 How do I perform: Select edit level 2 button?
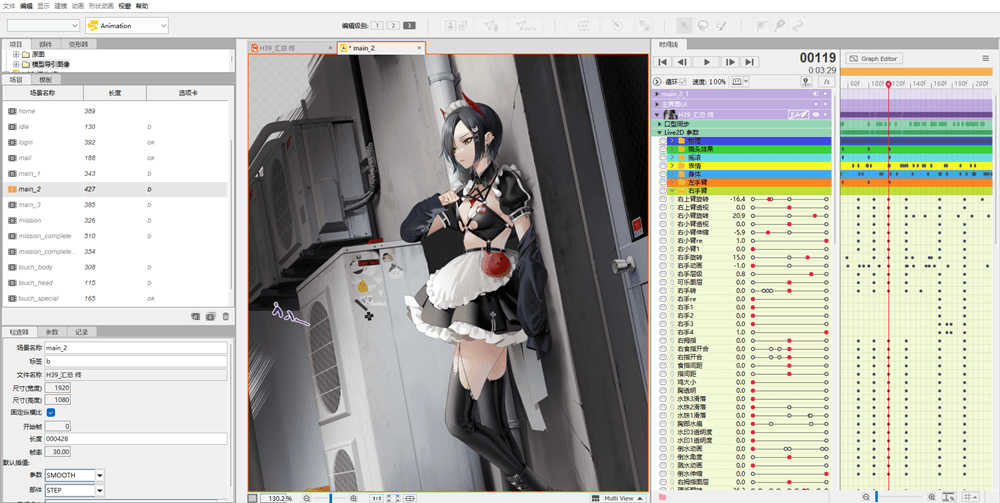393,26
